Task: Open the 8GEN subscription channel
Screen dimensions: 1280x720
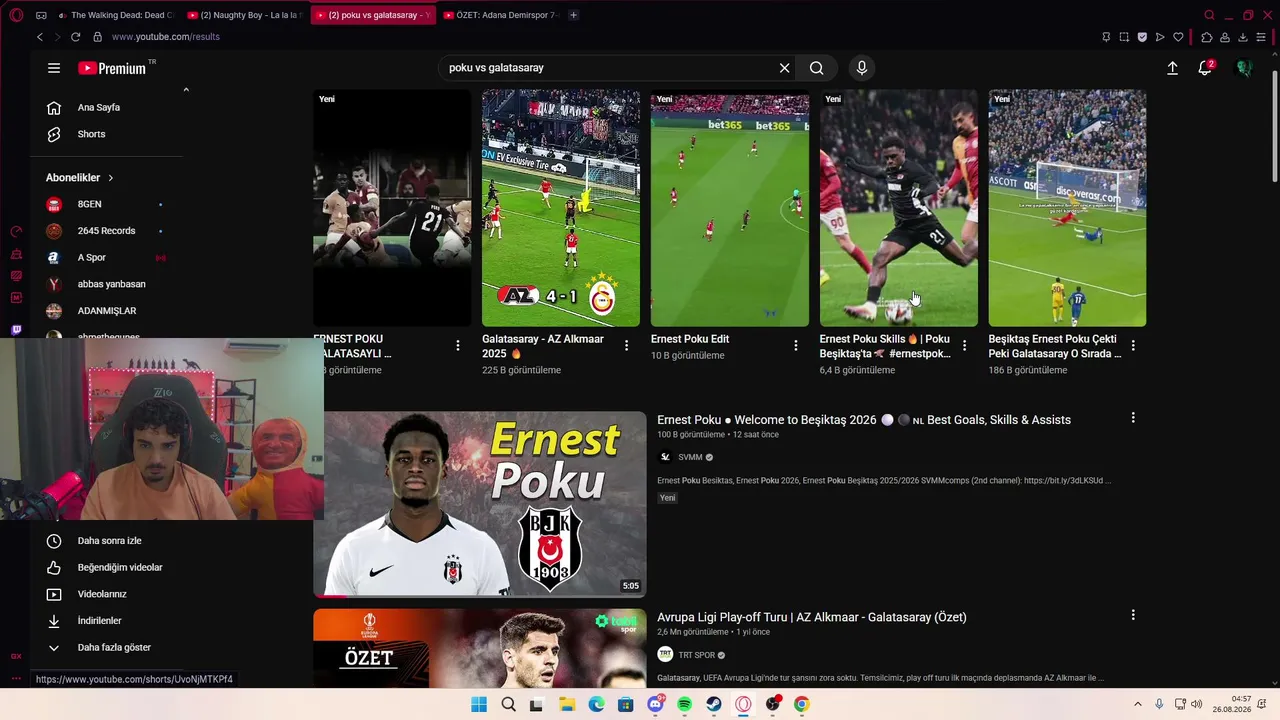Action: point(106,204)
